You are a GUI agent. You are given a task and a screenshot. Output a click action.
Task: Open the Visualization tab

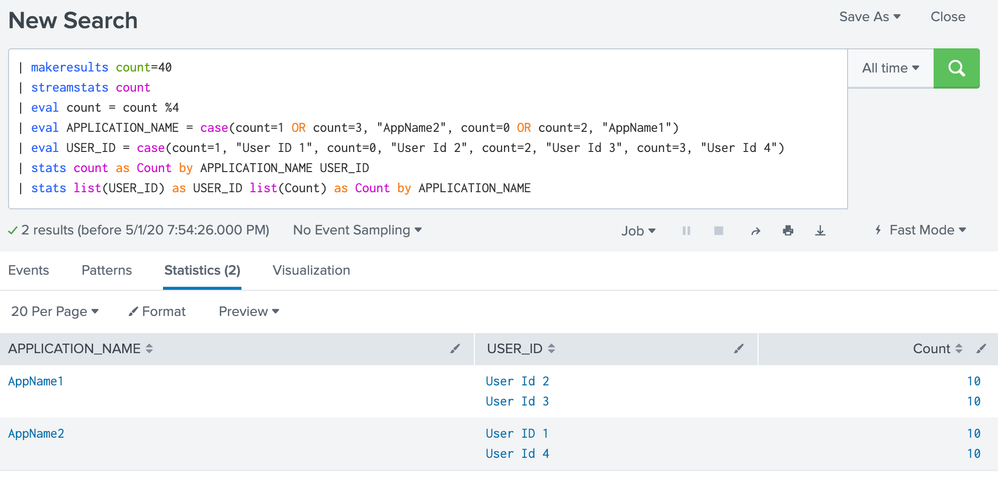pos(311,270)
